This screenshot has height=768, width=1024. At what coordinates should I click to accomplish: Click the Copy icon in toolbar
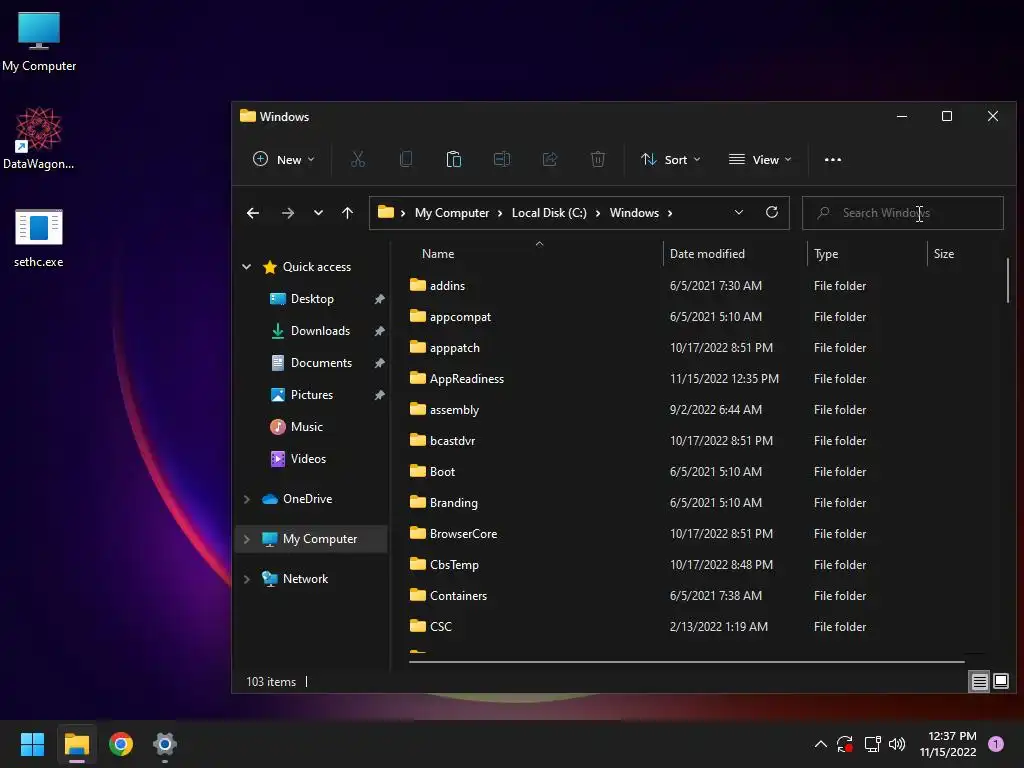click(x=406, y=159)
